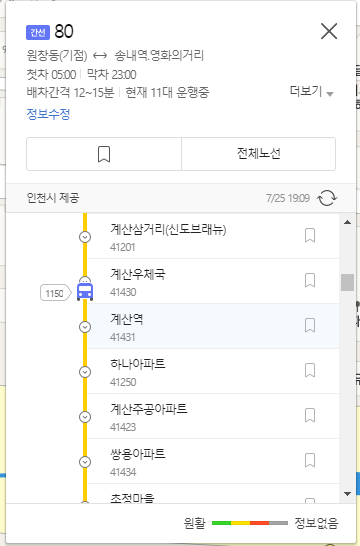Screen dimensions: 360x546
Task: Toggle bookmark for 계산주공아파트 stop
Action: (x=310, y=415)
